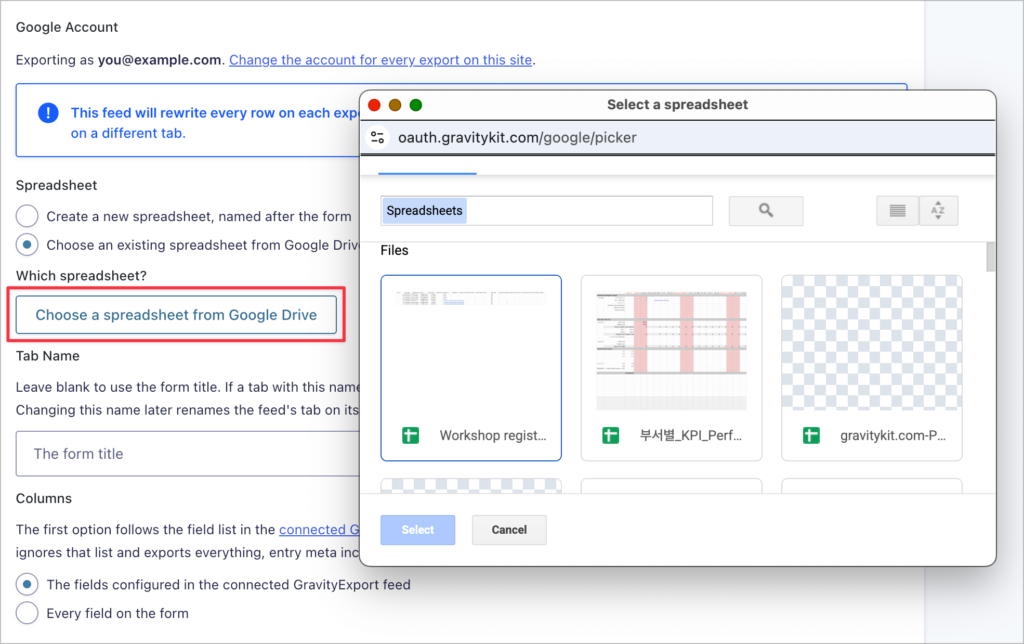The image size is (1024, 644).
Task: Click Sheets icon next to 부서별_KPI_Perf...
Action: [611, 435]
